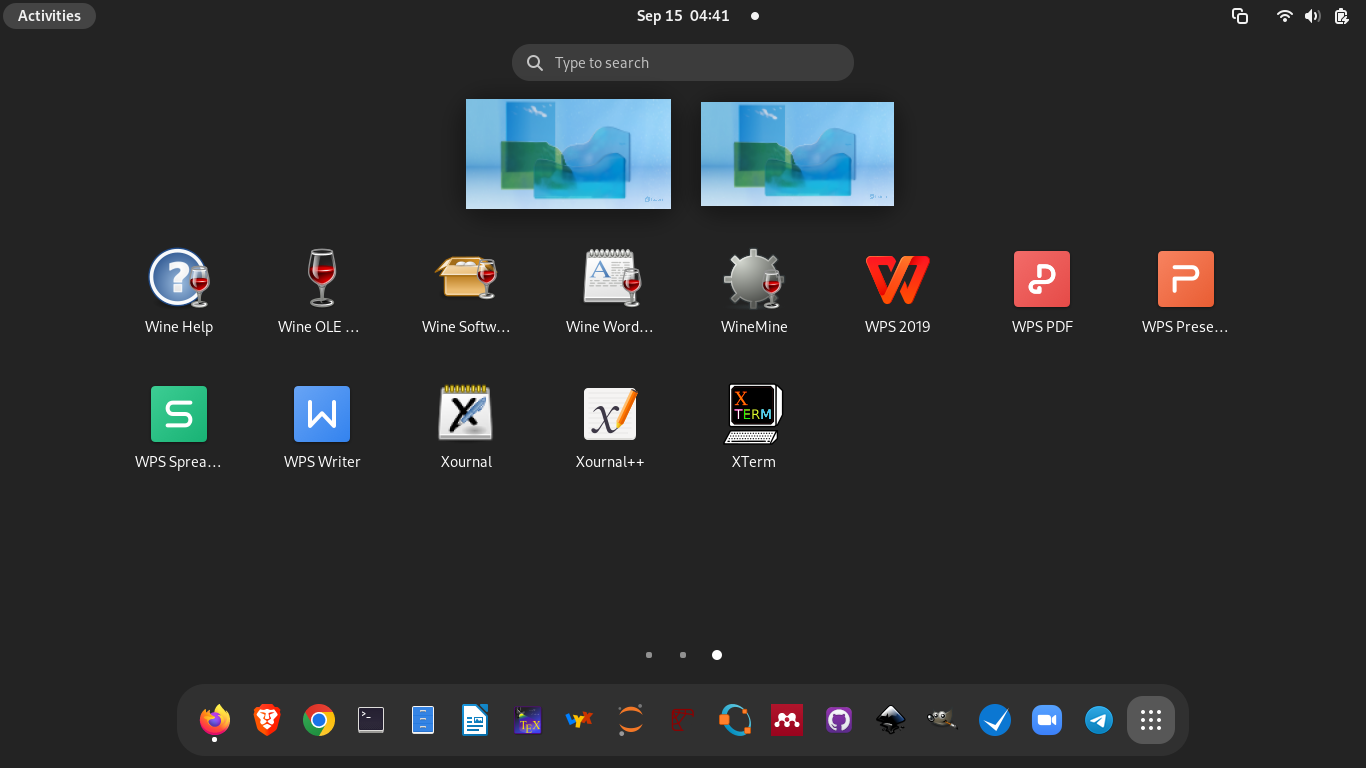Open Xournal++ note-taking app
This screenshot has height=768, width=1366.
610,414
